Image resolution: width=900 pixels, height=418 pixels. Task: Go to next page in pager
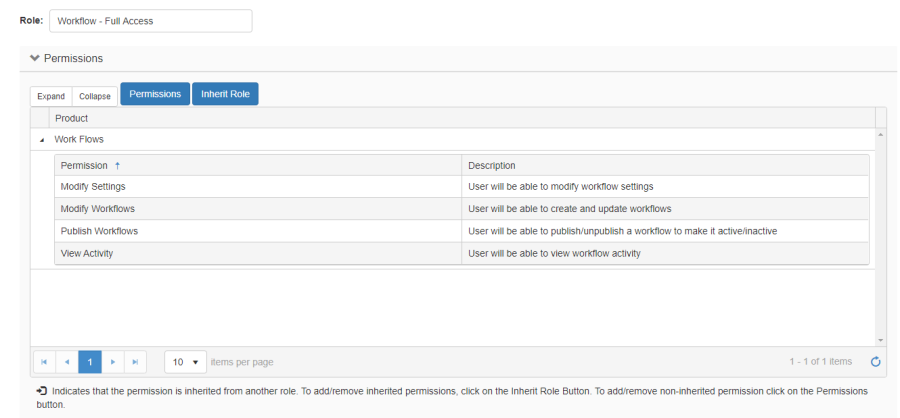(x=113, y=361)
